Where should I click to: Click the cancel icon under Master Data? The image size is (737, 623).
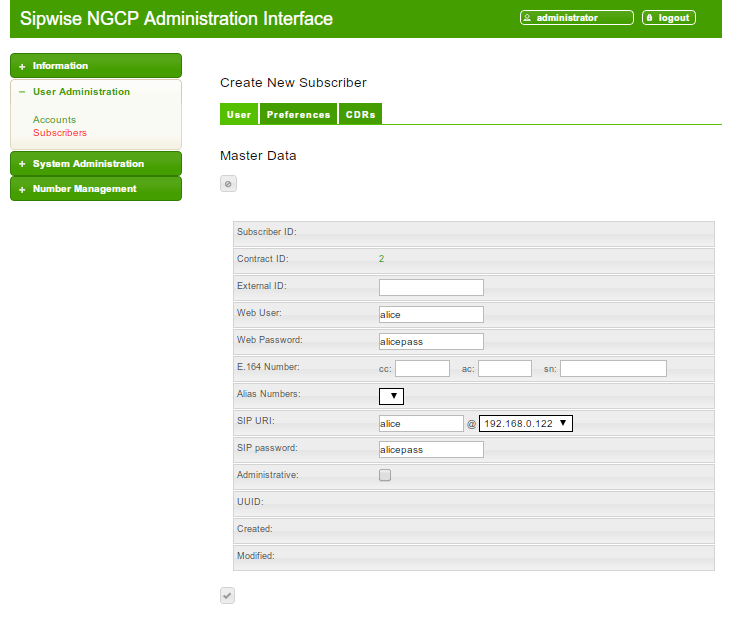tap(228, 184)
